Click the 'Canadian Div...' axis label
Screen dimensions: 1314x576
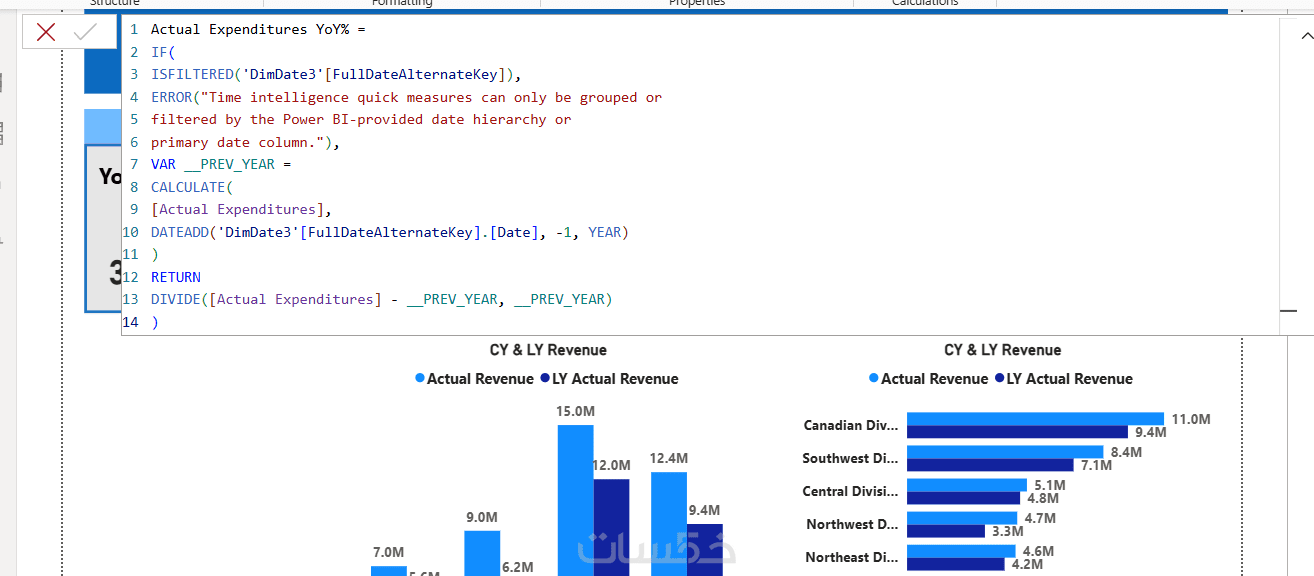pos(851,425)
